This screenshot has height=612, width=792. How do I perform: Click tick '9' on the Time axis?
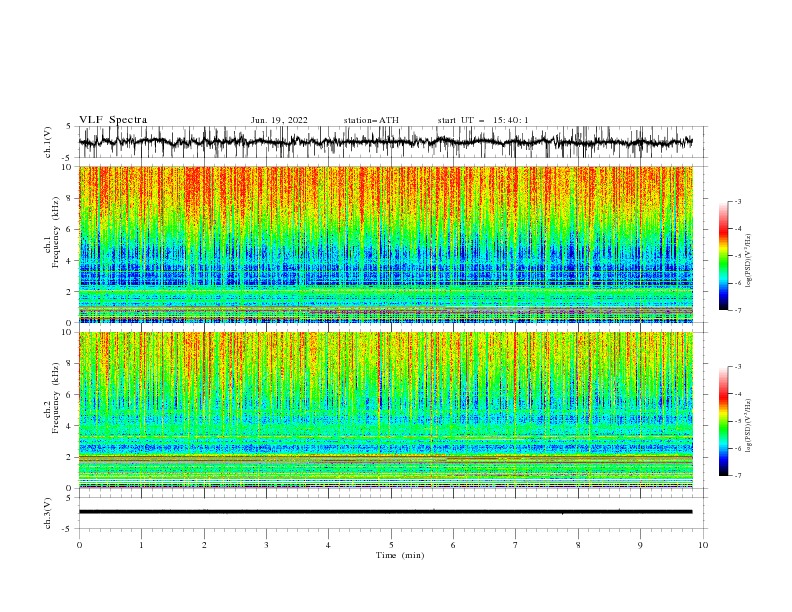point(640,545)
